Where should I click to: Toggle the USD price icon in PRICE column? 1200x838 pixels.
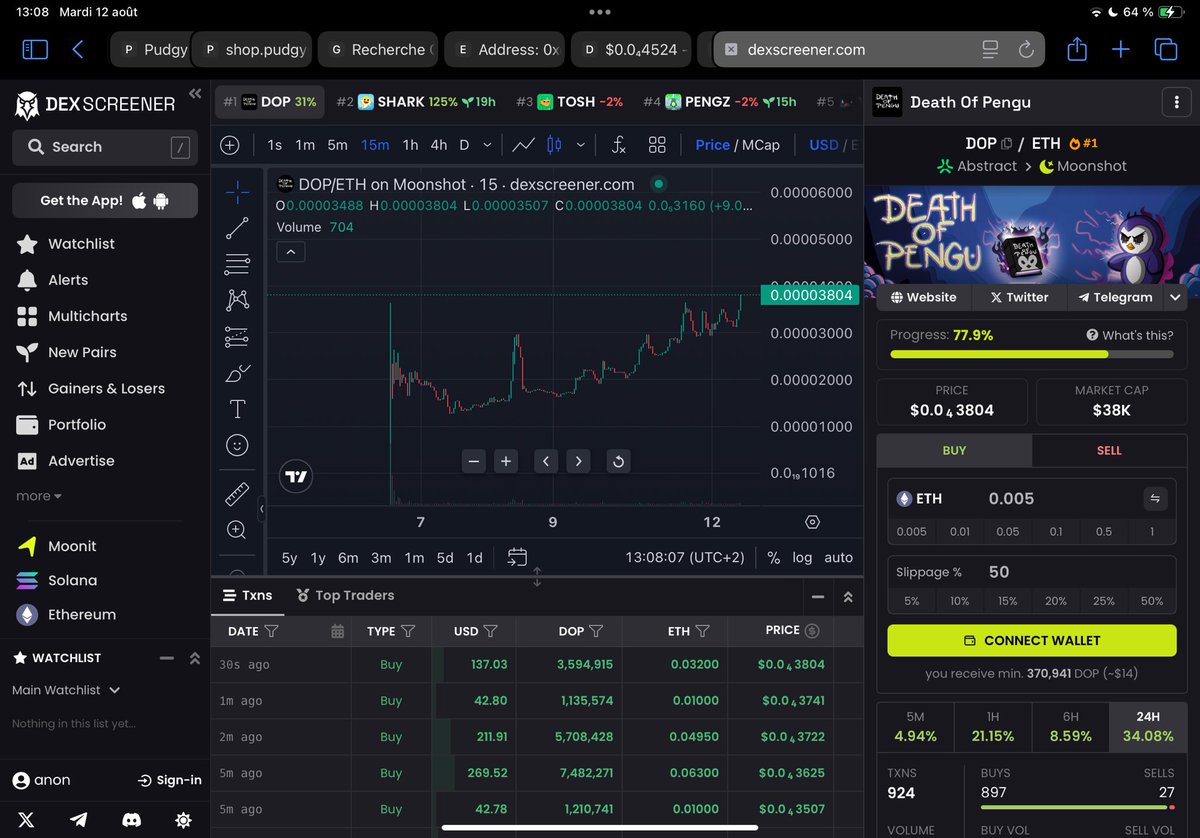pos(812,631)
